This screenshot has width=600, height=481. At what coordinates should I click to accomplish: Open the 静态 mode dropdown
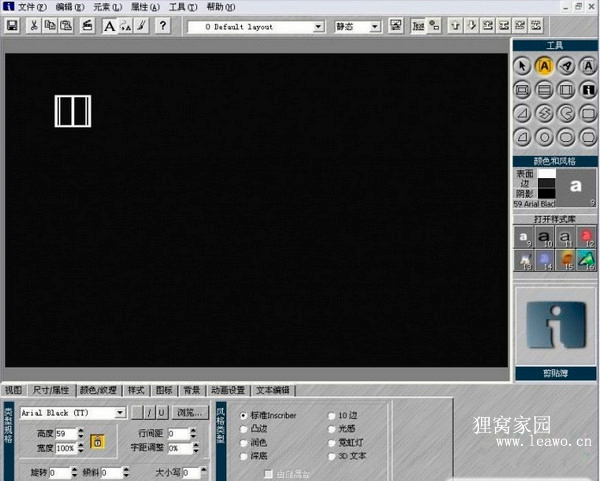(375, 26)
